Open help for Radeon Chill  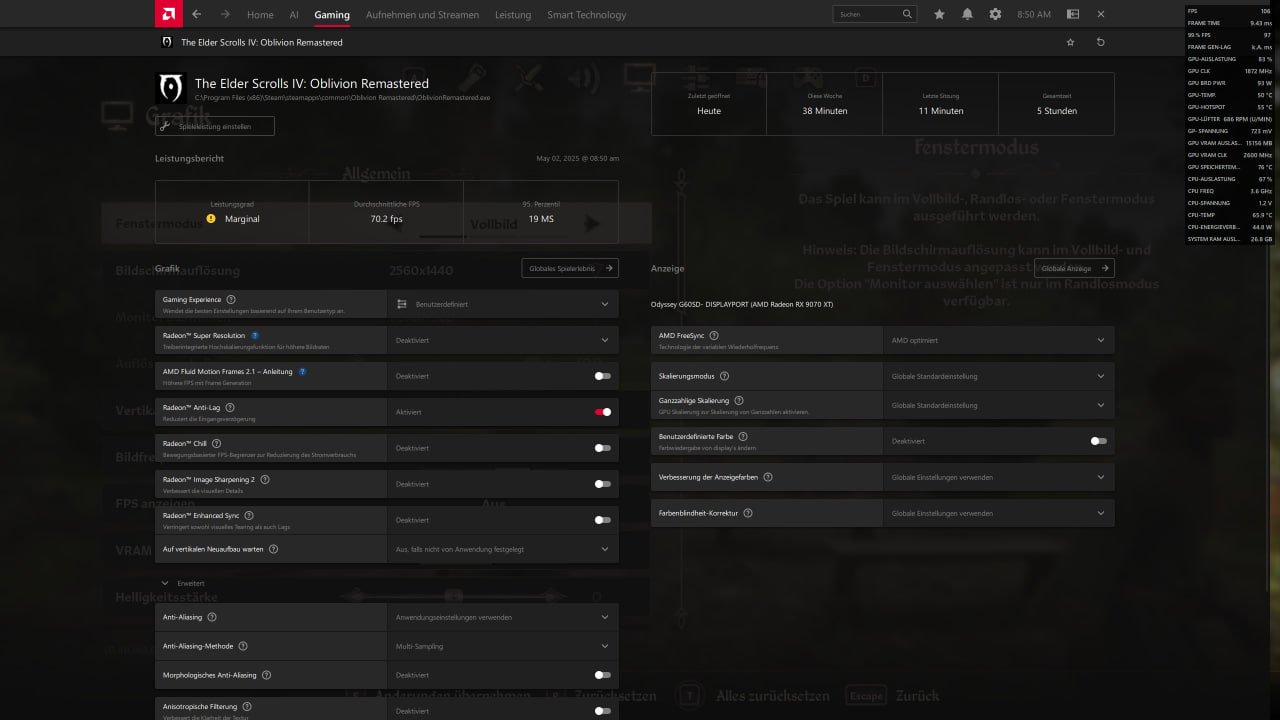click(216, 443)
